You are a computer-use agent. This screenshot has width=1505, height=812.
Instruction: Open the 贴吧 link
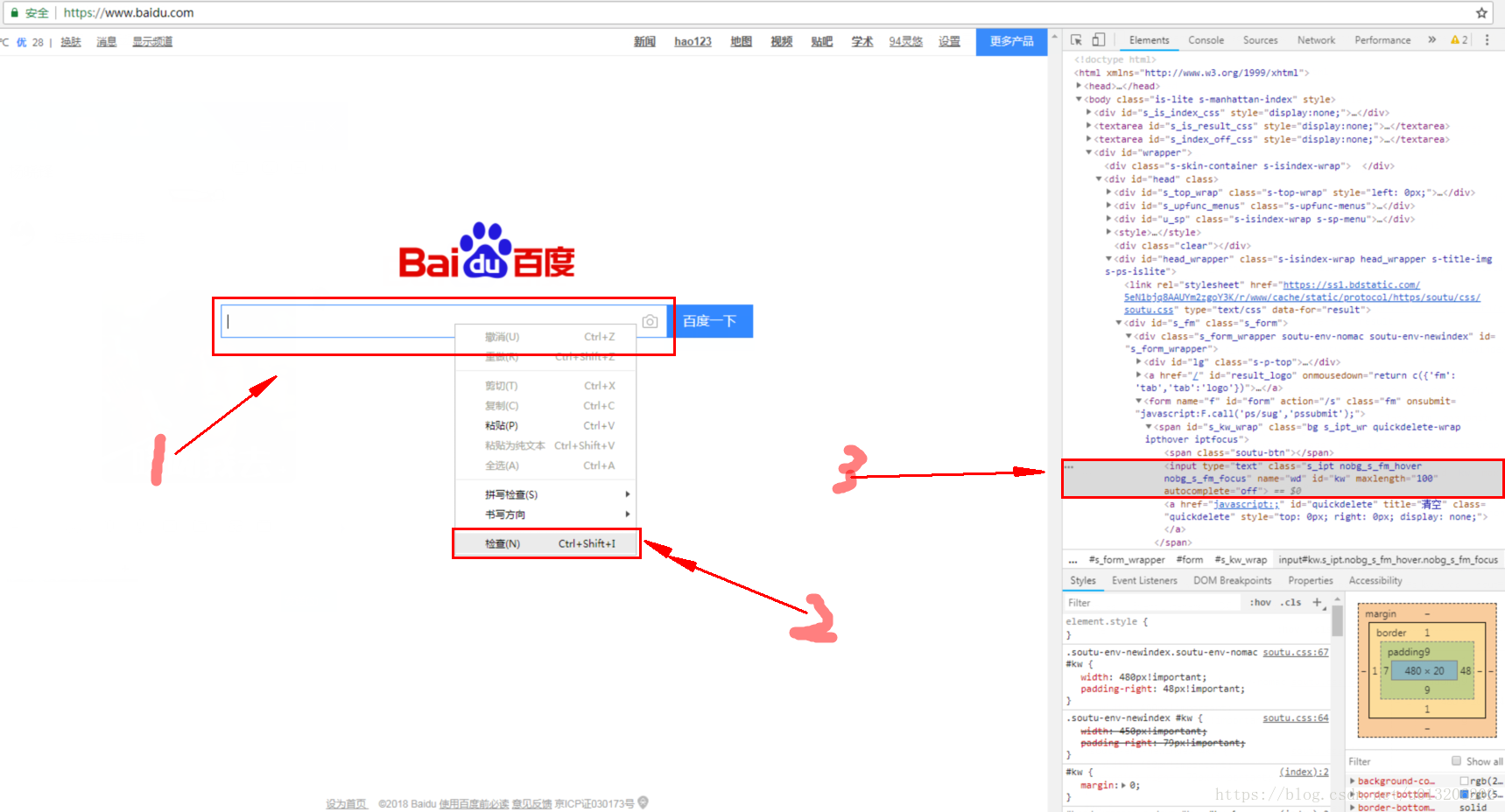tap(821, 41)
